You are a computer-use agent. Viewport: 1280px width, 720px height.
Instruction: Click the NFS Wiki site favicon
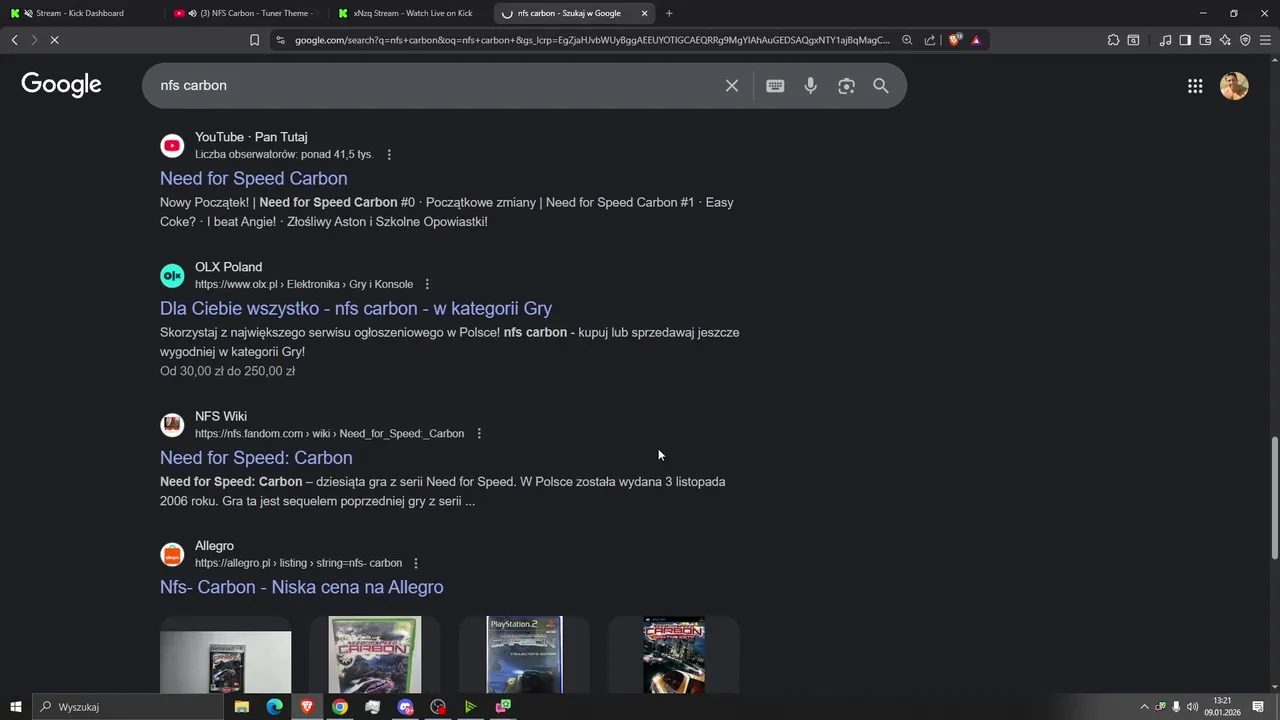172,425
